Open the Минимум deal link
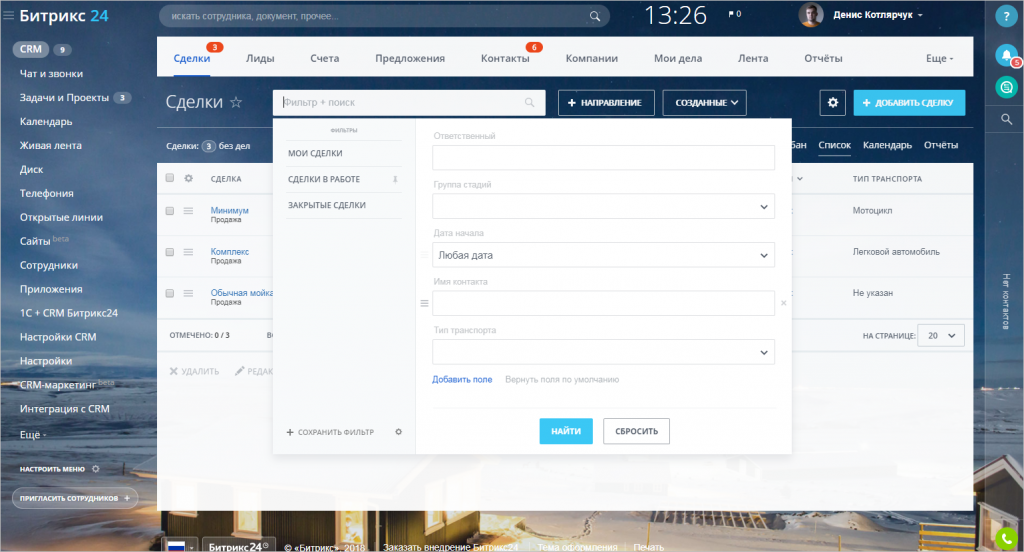The height and width of the screenshot is (552, 1024). [229, 210]
